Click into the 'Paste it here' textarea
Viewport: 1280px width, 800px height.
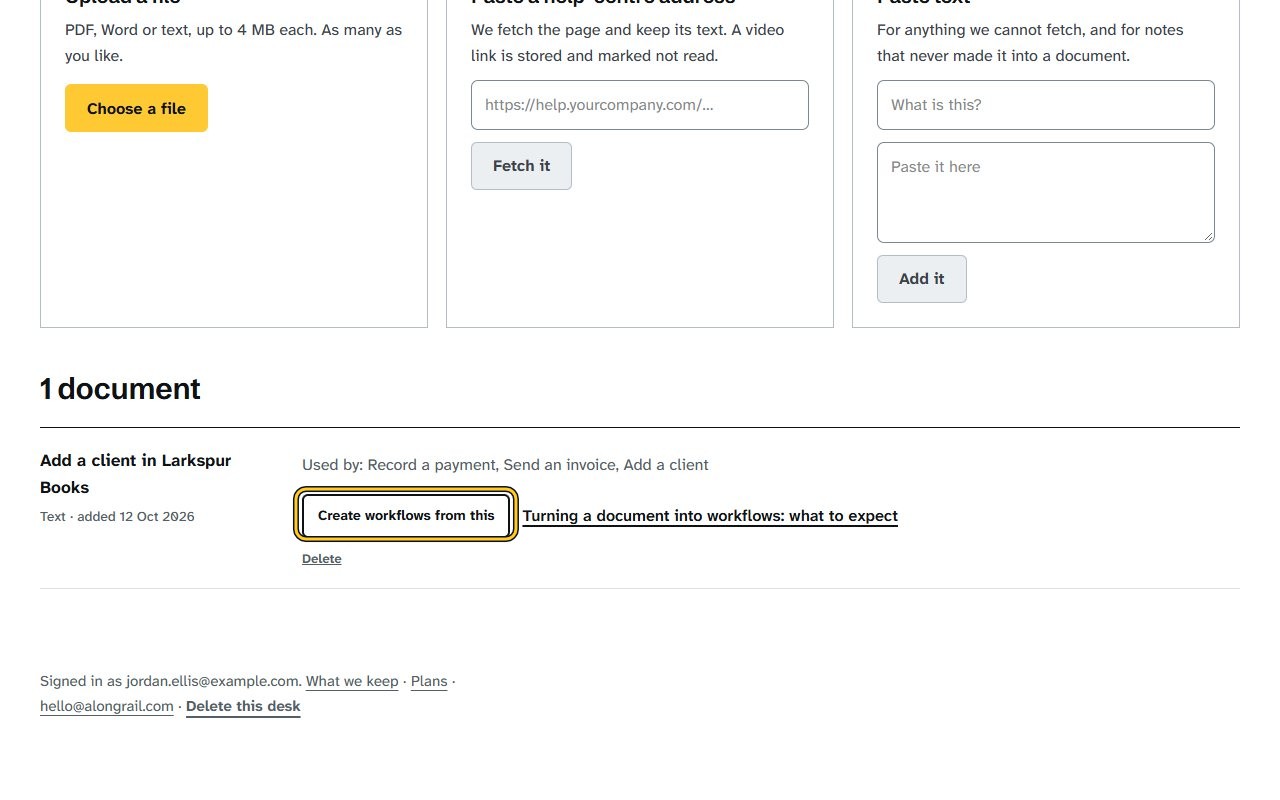tap(1046, 192)
